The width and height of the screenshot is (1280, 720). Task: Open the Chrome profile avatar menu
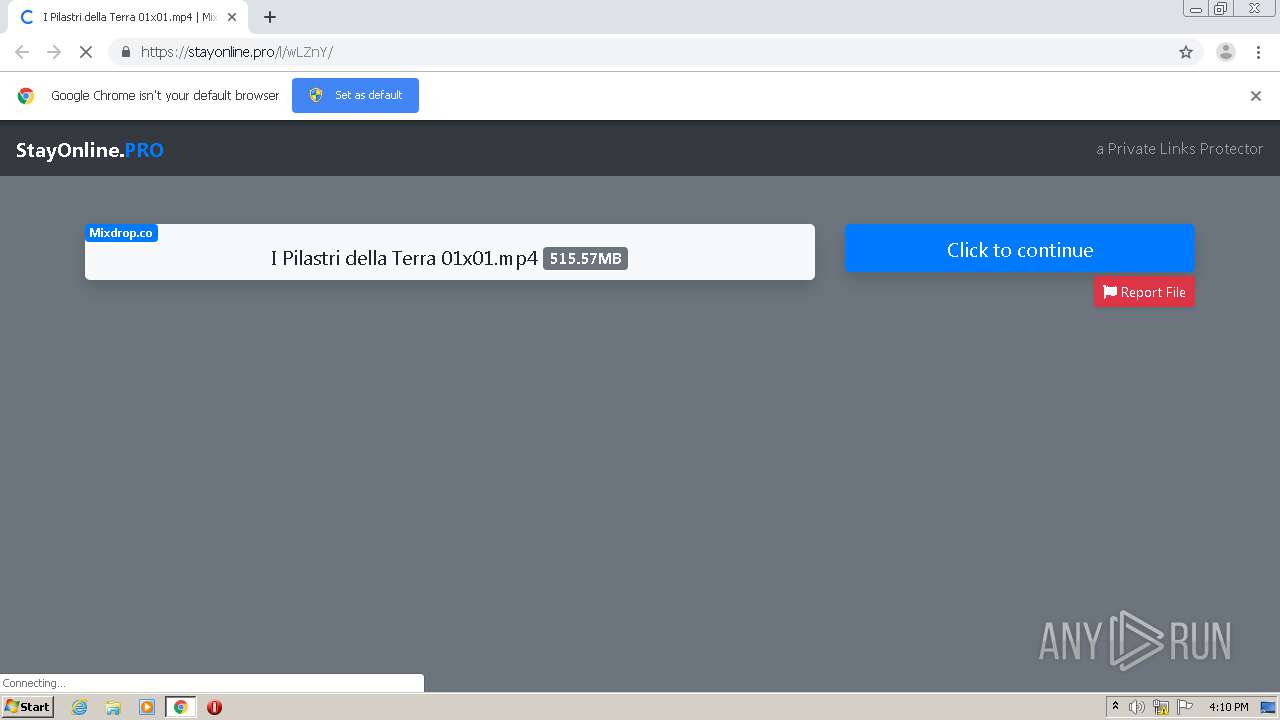(1226, 52)
